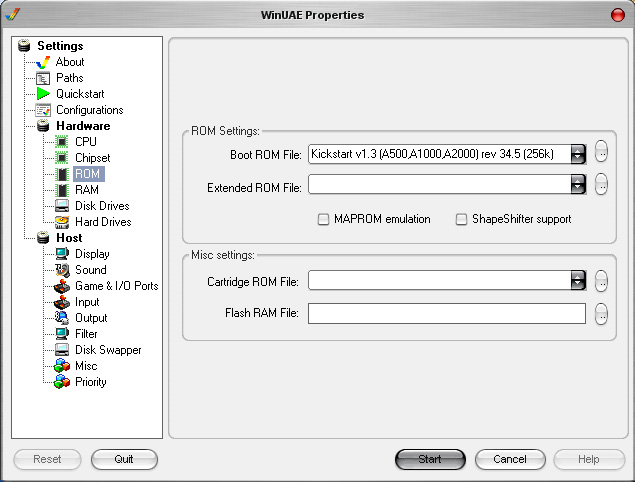The image size is (635, 482).
Task: Click the Misc colored cubes icon
Action: point(62,366)
